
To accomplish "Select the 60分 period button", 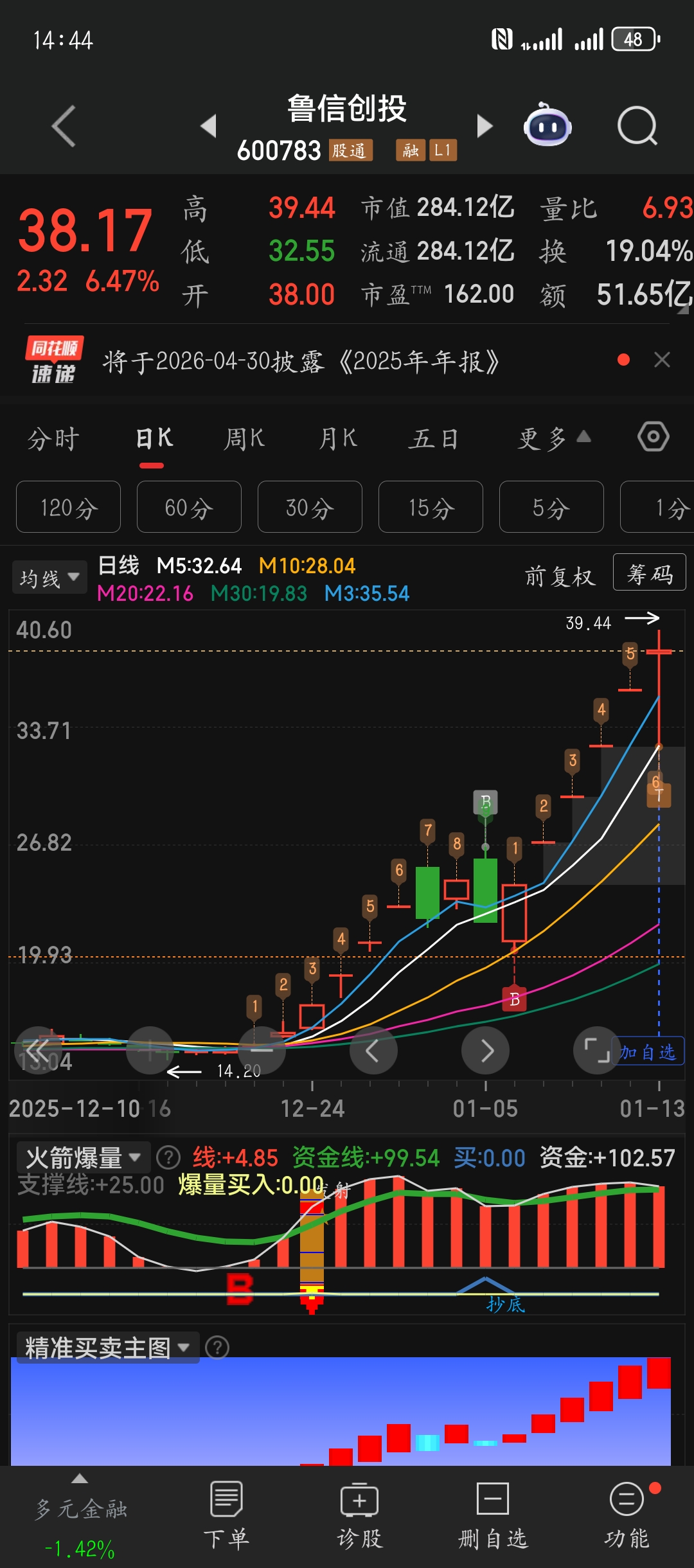I will click(189, 508).
